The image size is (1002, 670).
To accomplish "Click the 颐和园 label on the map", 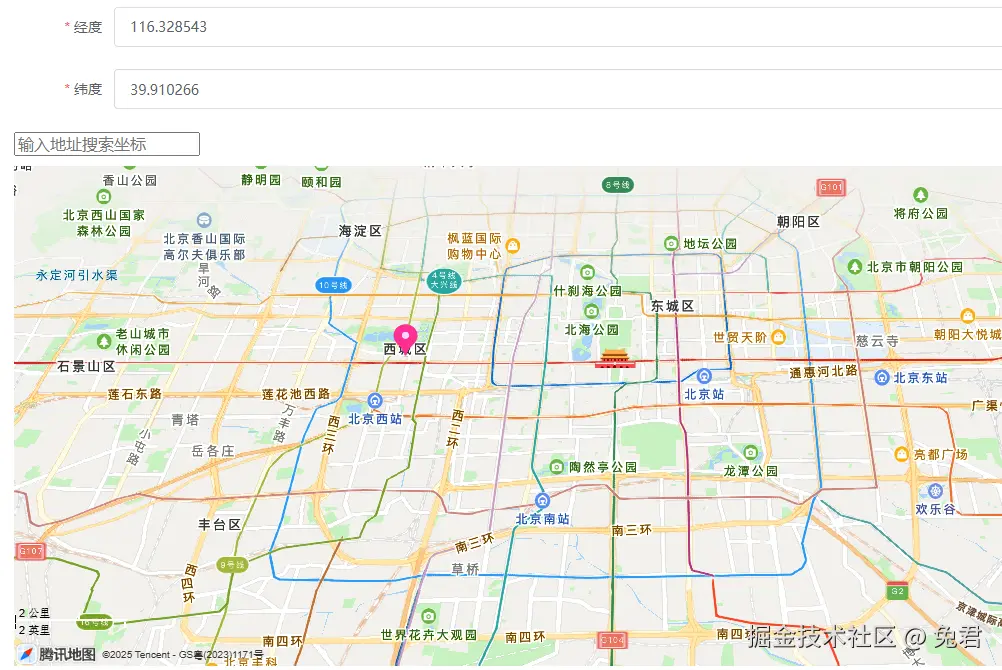I will pos(321,182).
